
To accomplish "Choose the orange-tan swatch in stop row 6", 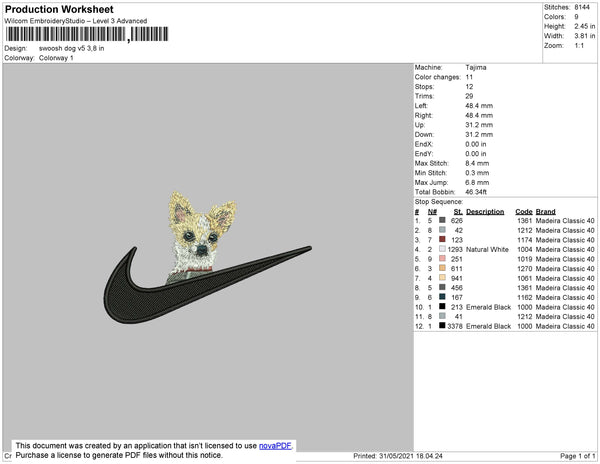I will tap(442, 268).
